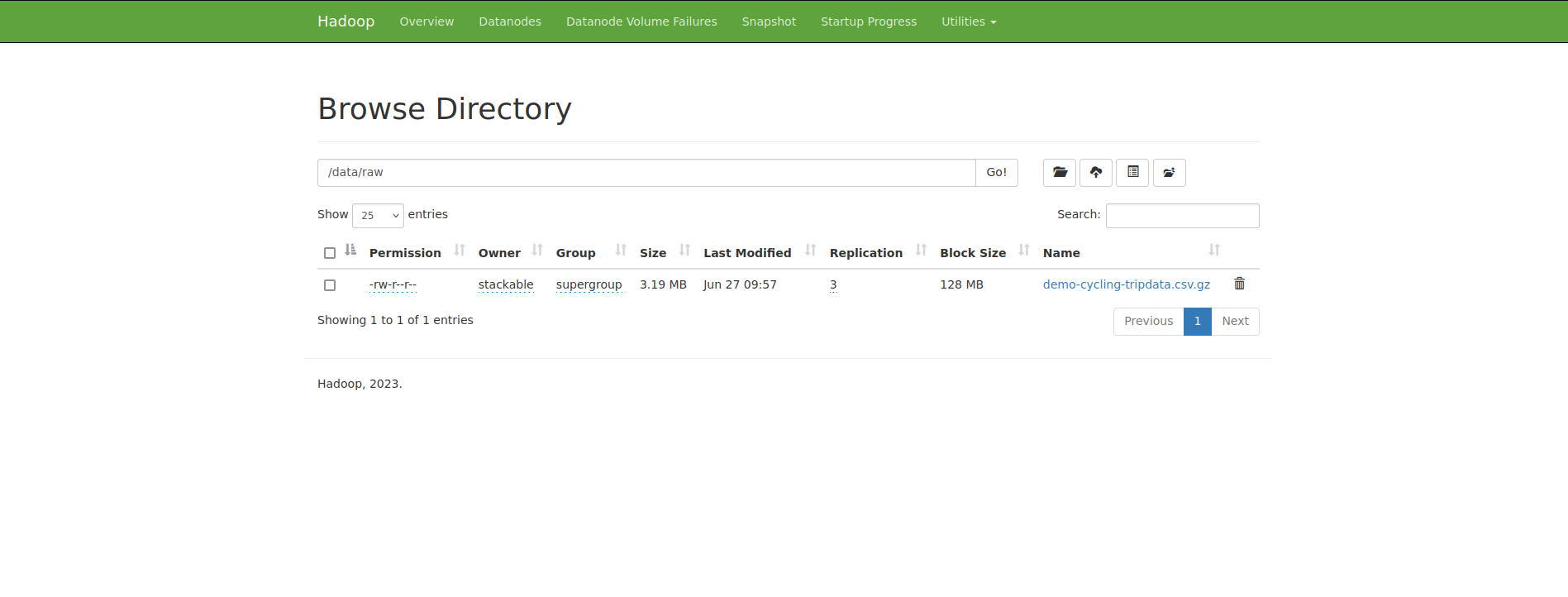Click the create directory folder icon
The image size is (1568, 597).
tap(1059, 173)
